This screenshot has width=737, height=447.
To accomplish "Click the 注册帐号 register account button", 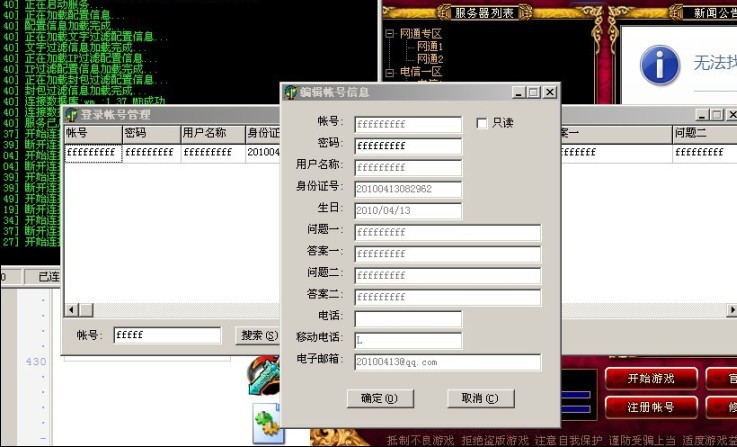I will click(x=650, y=408).
